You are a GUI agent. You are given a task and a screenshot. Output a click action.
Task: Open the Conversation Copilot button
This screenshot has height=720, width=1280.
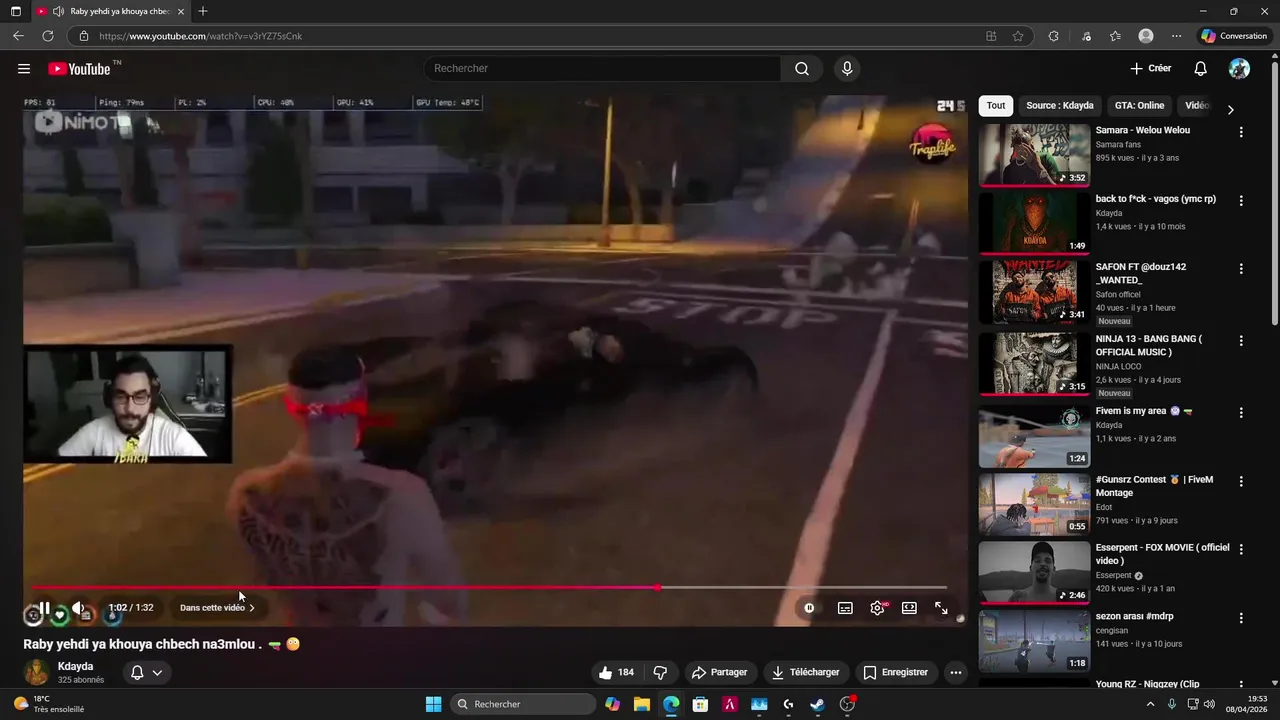1234,36
